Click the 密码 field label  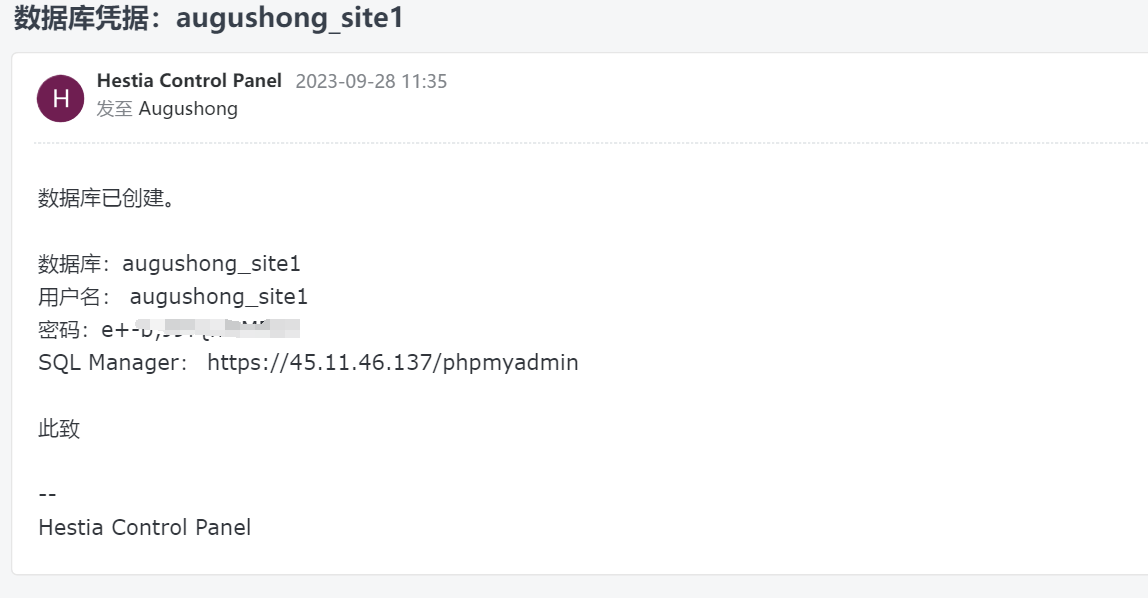(64, 330)
